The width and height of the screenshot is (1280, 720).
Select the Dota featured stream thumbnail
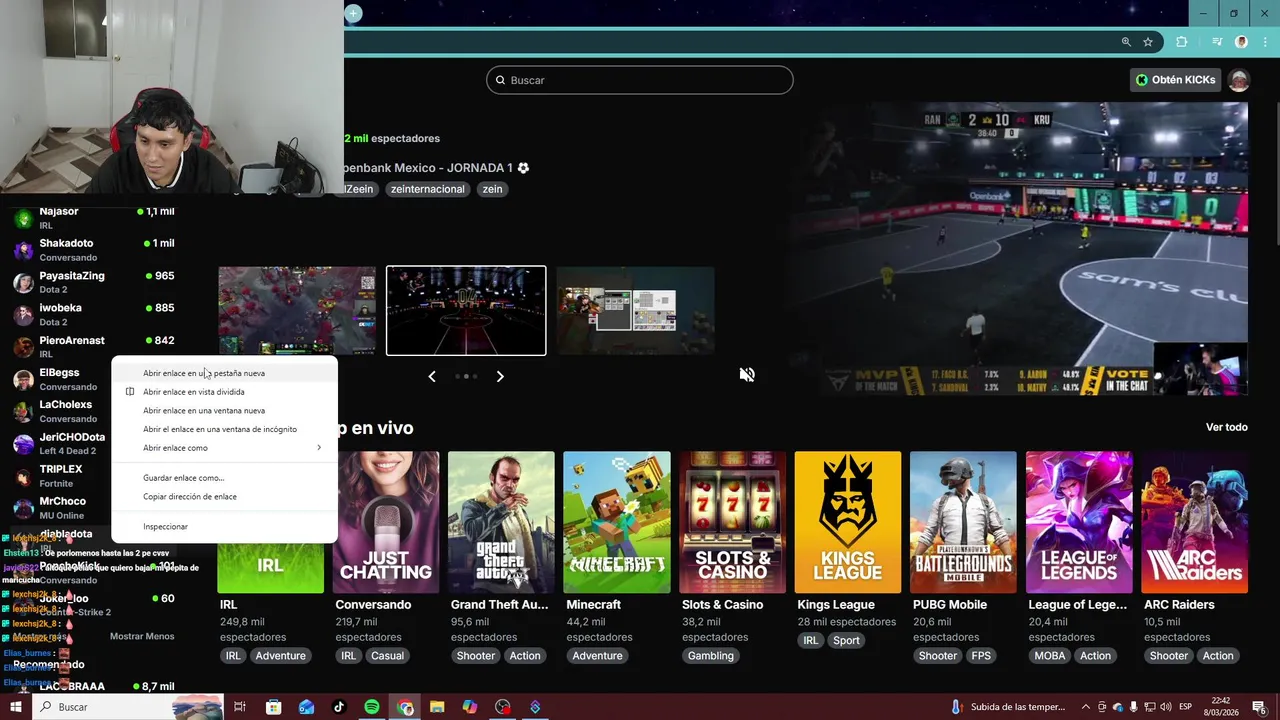click(297, 310)
